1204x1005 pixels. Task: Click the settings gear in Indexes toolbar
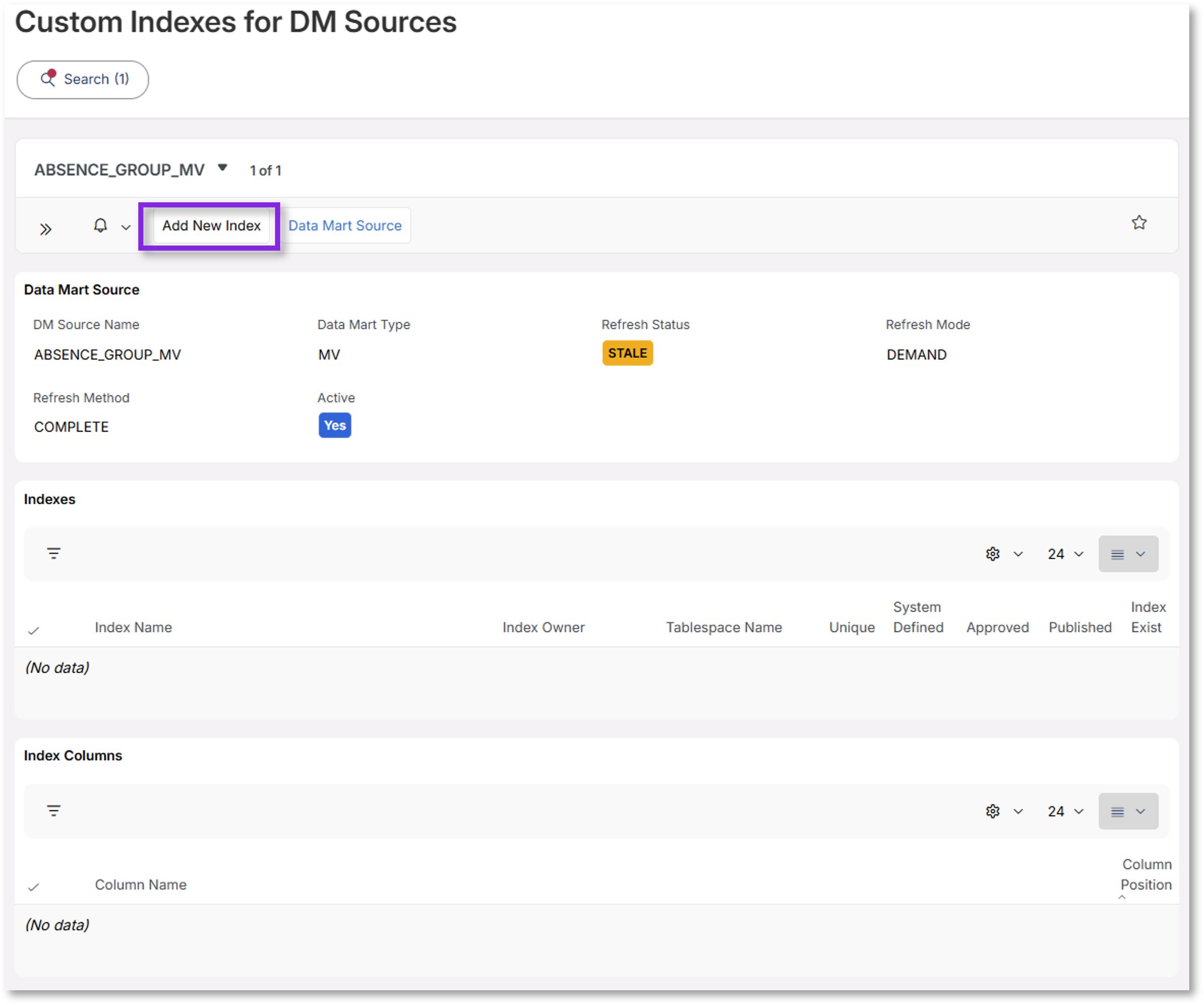[992, 554]
